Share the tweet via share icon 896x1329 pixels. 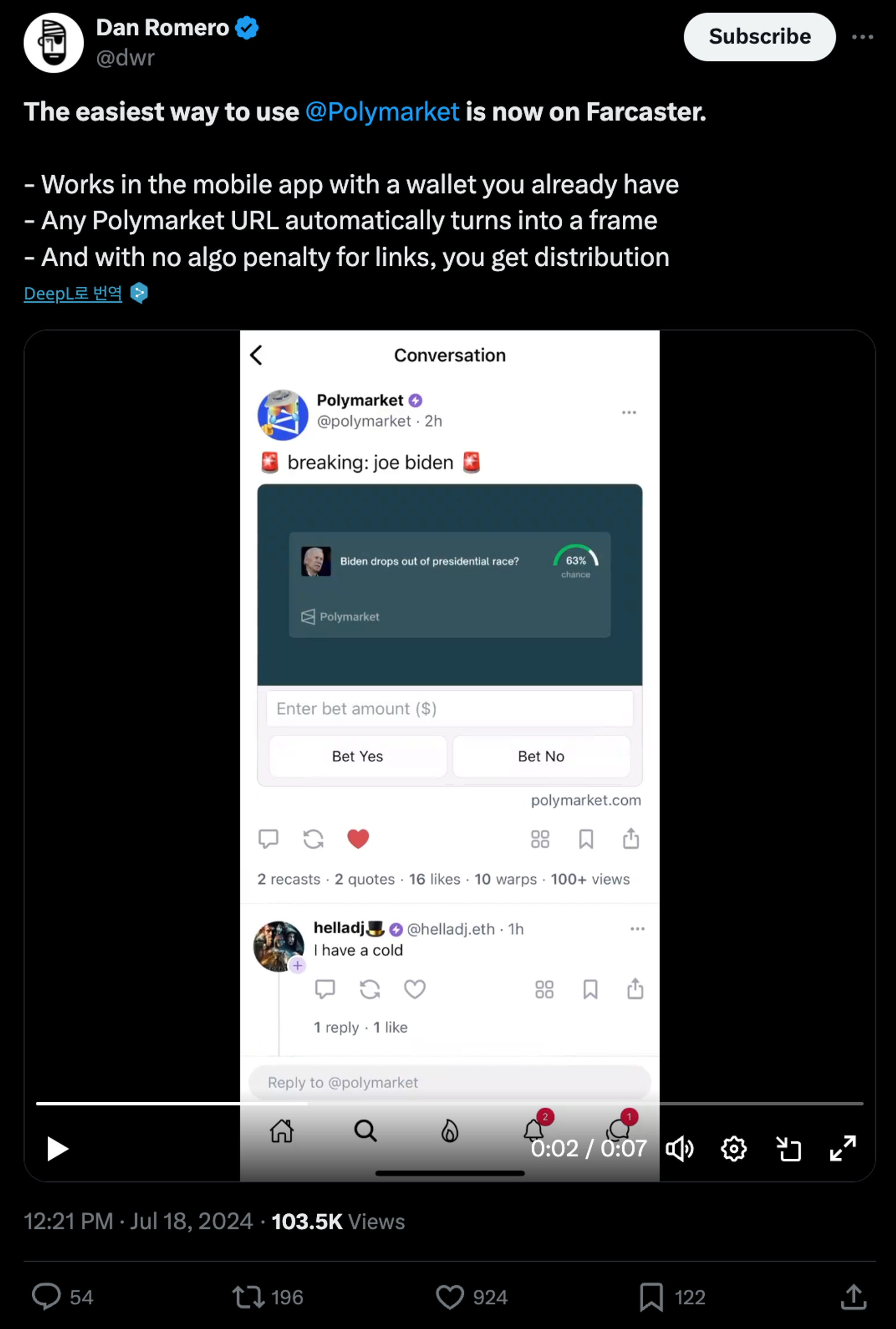pos(854,1296)
